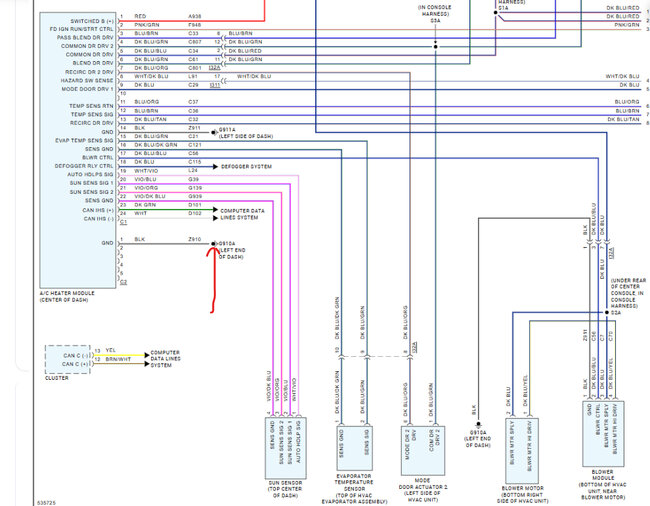
Task: Select circuit code D102 on WHT wire
Action: 194,213
